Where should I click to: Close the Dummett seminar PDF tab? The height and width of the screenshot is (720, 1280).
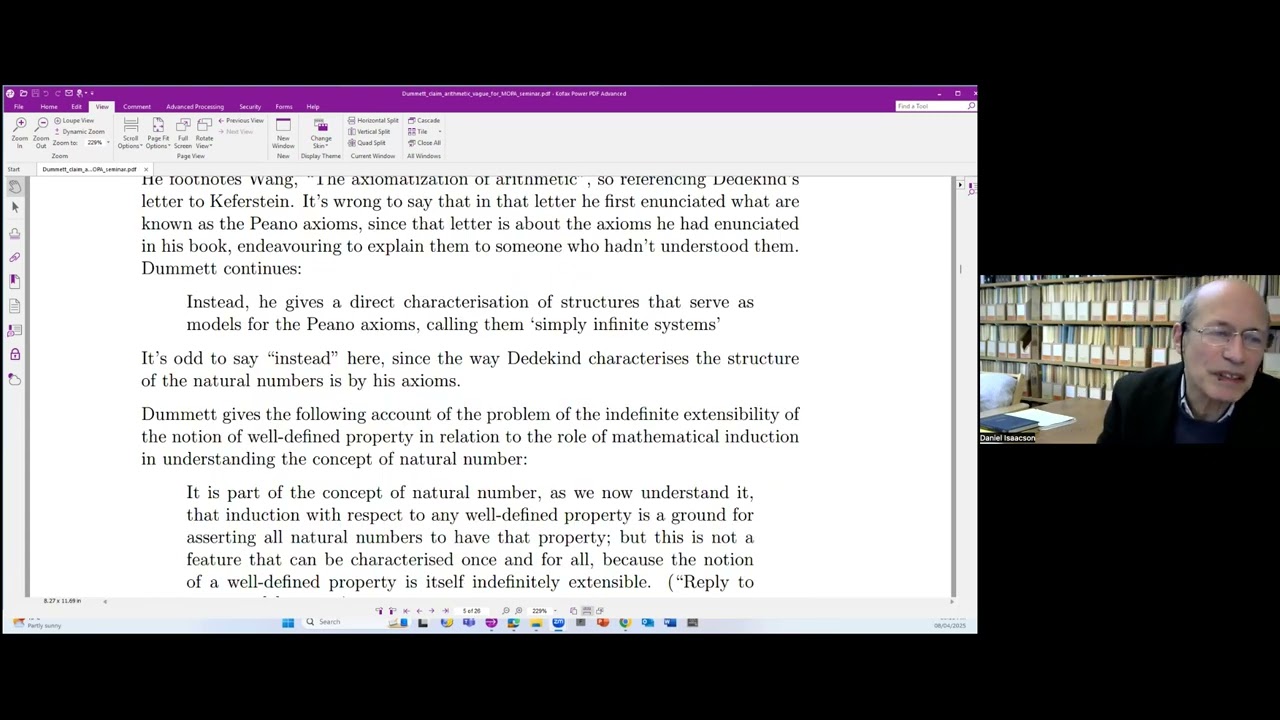[145, 169]
